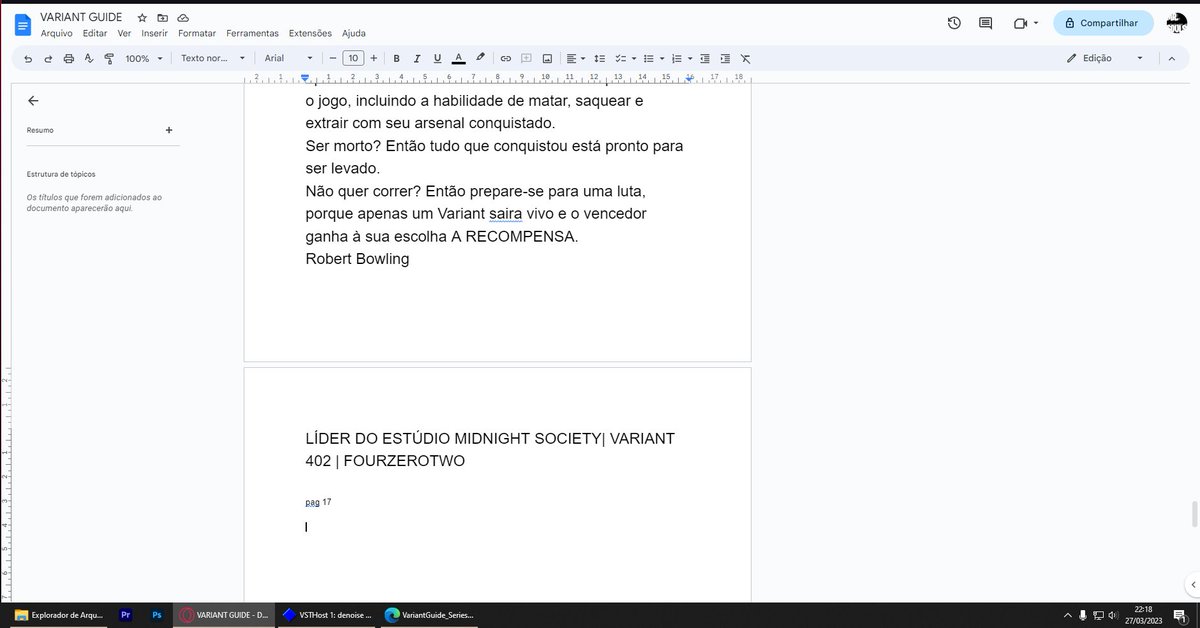This screenshot has width=1200, height=628.
Task: Open the Editar menu
Action: pos(95,33)
